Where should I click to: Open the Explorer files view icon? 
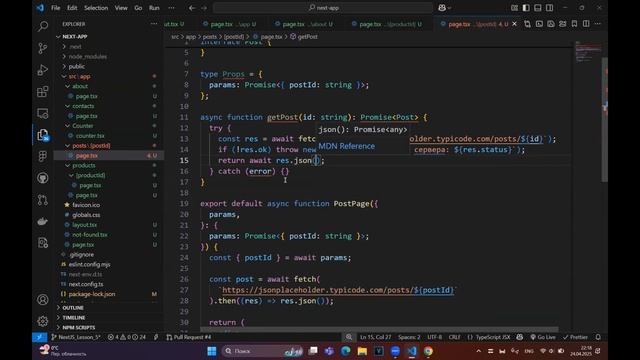(42, 135)
